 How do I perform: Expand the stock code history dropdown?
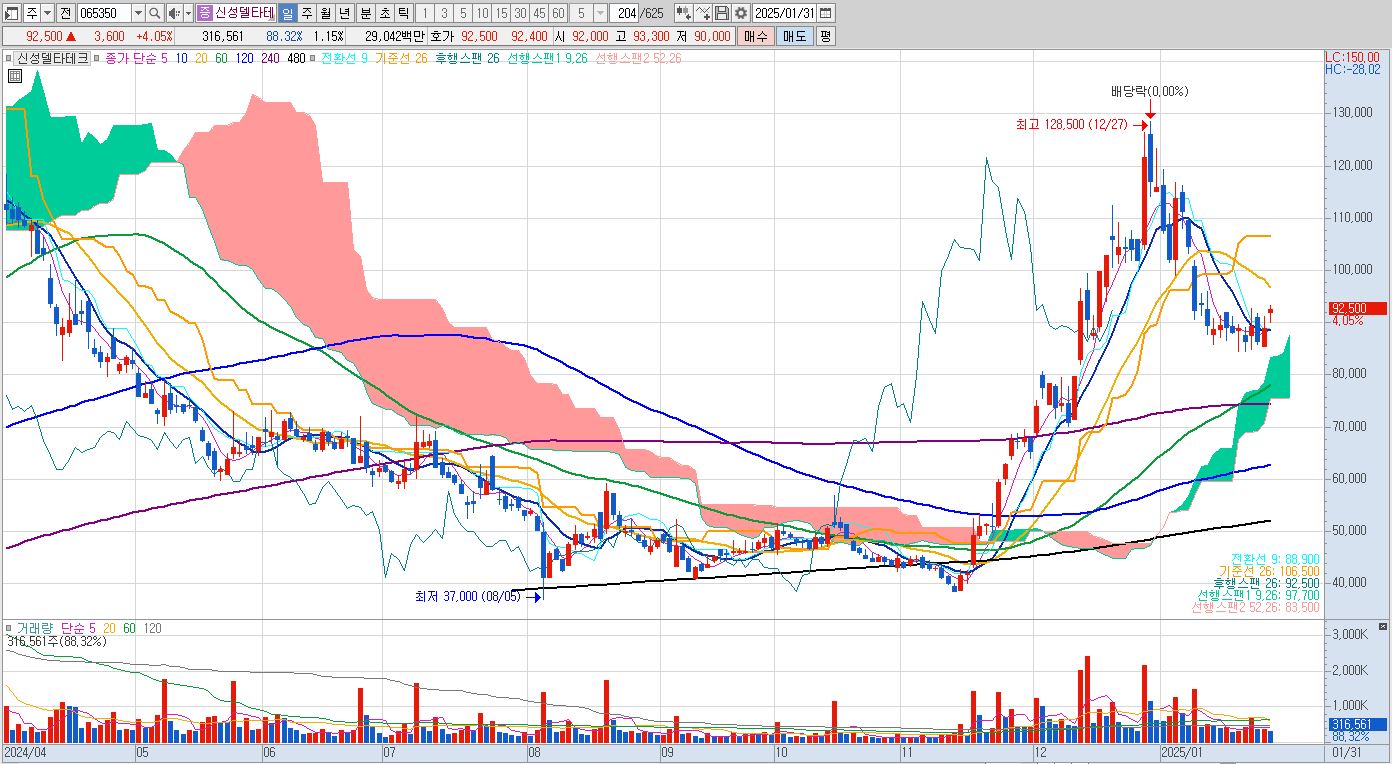pos(138,13)
